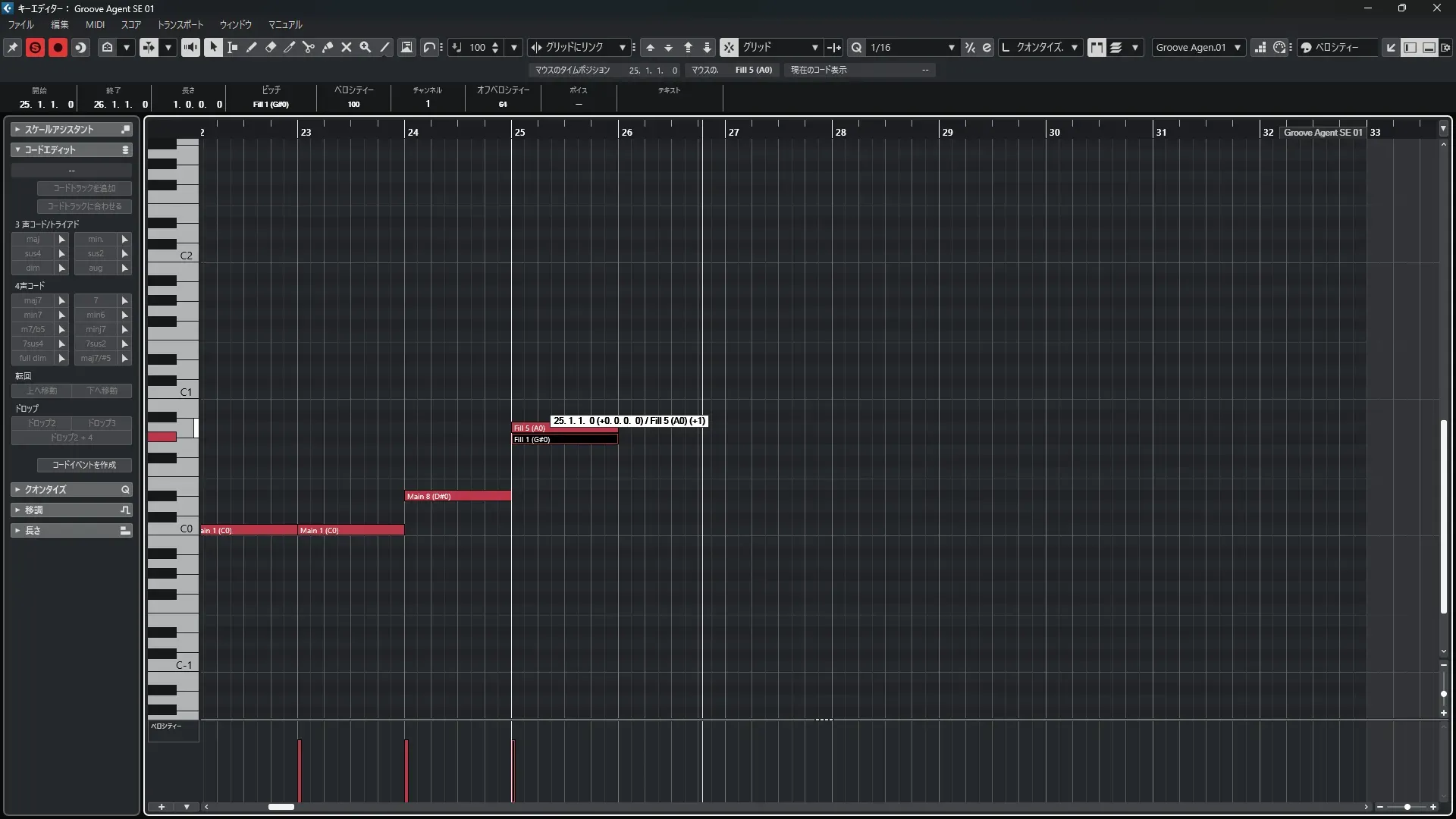This screenshot has height=819, width=1456.
Task: Toggle the Solo editor button
Action: pos(35,47)
